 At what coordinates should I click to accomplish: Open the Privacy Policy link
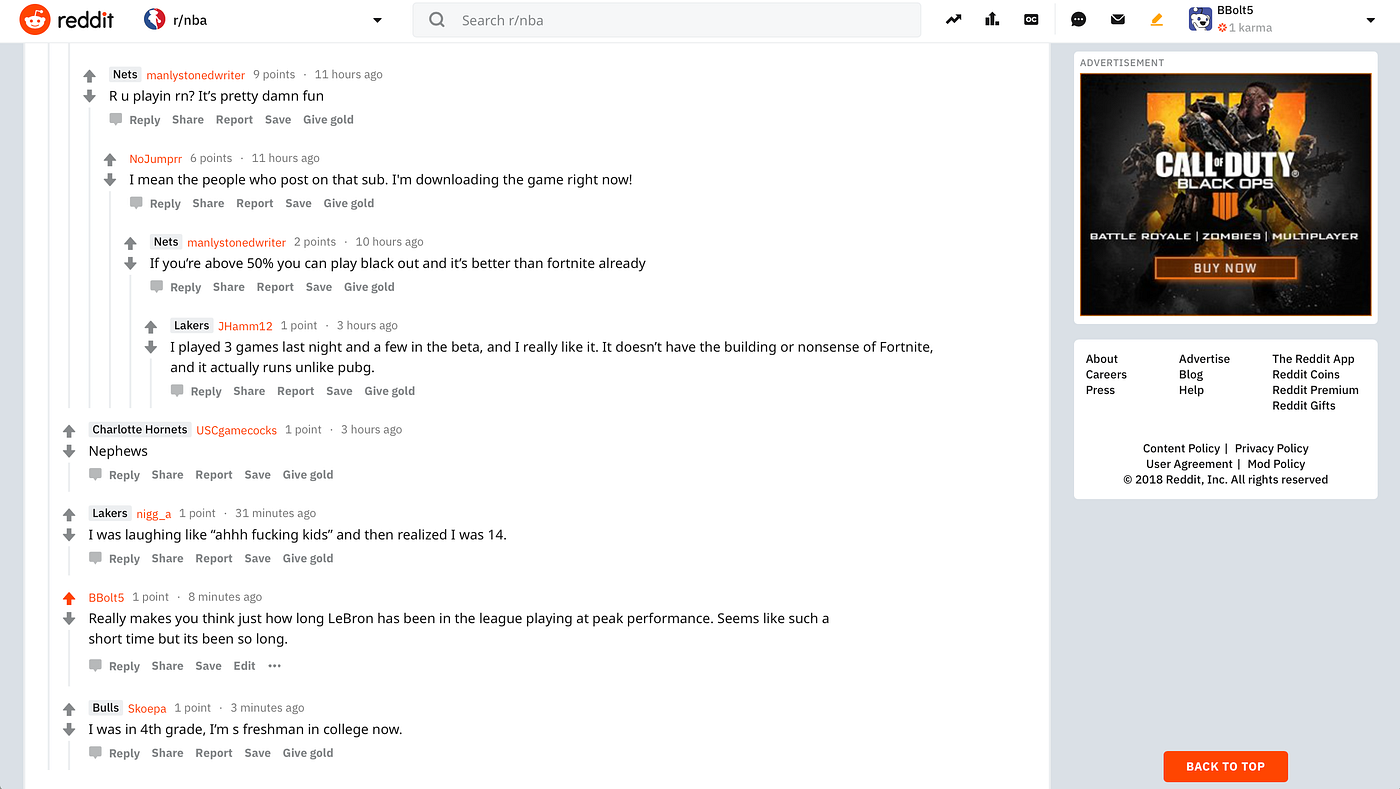[x=1272, y=448]
